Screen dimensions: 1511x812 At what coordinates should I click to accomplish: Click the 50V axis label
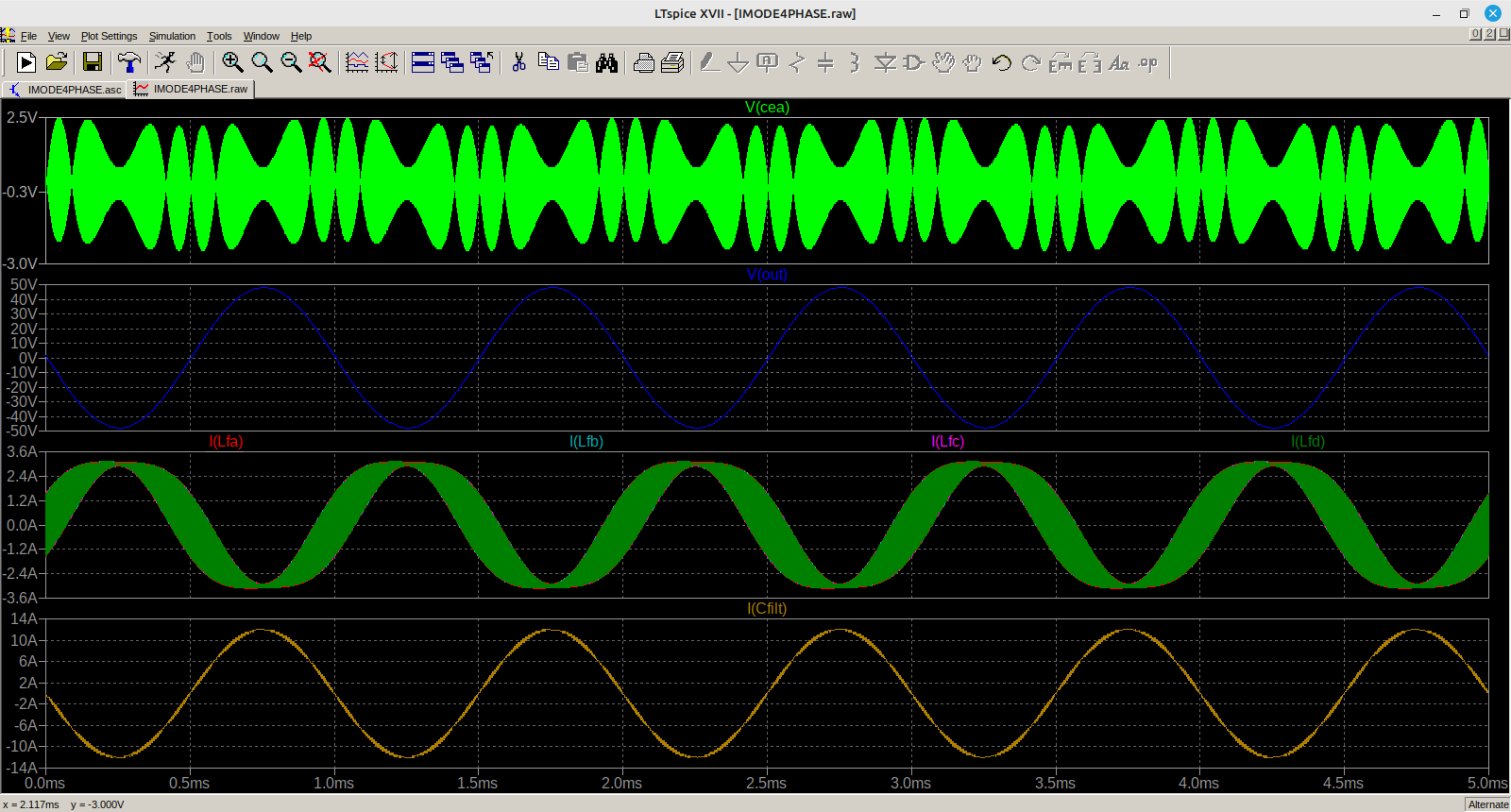point(24,285)
